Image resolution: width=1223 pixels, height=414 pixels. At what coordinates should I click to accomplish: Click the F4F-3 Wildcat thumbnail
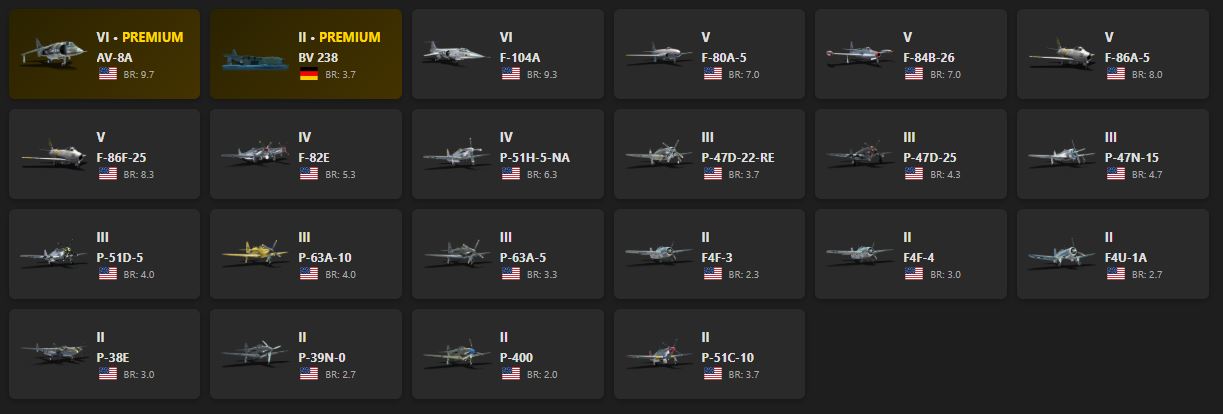coord(657,255)
